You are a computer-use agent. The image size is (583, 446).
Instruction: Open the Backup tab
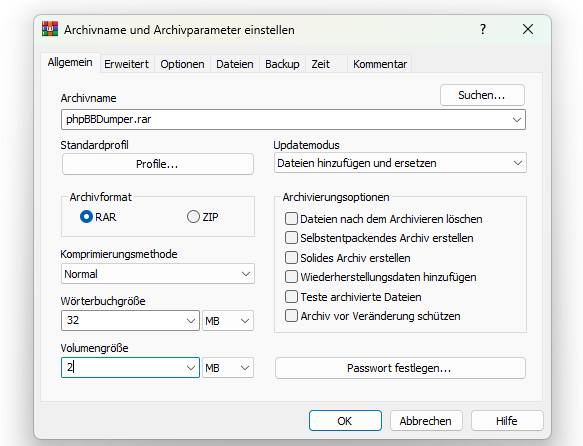[x=282, y=64]
